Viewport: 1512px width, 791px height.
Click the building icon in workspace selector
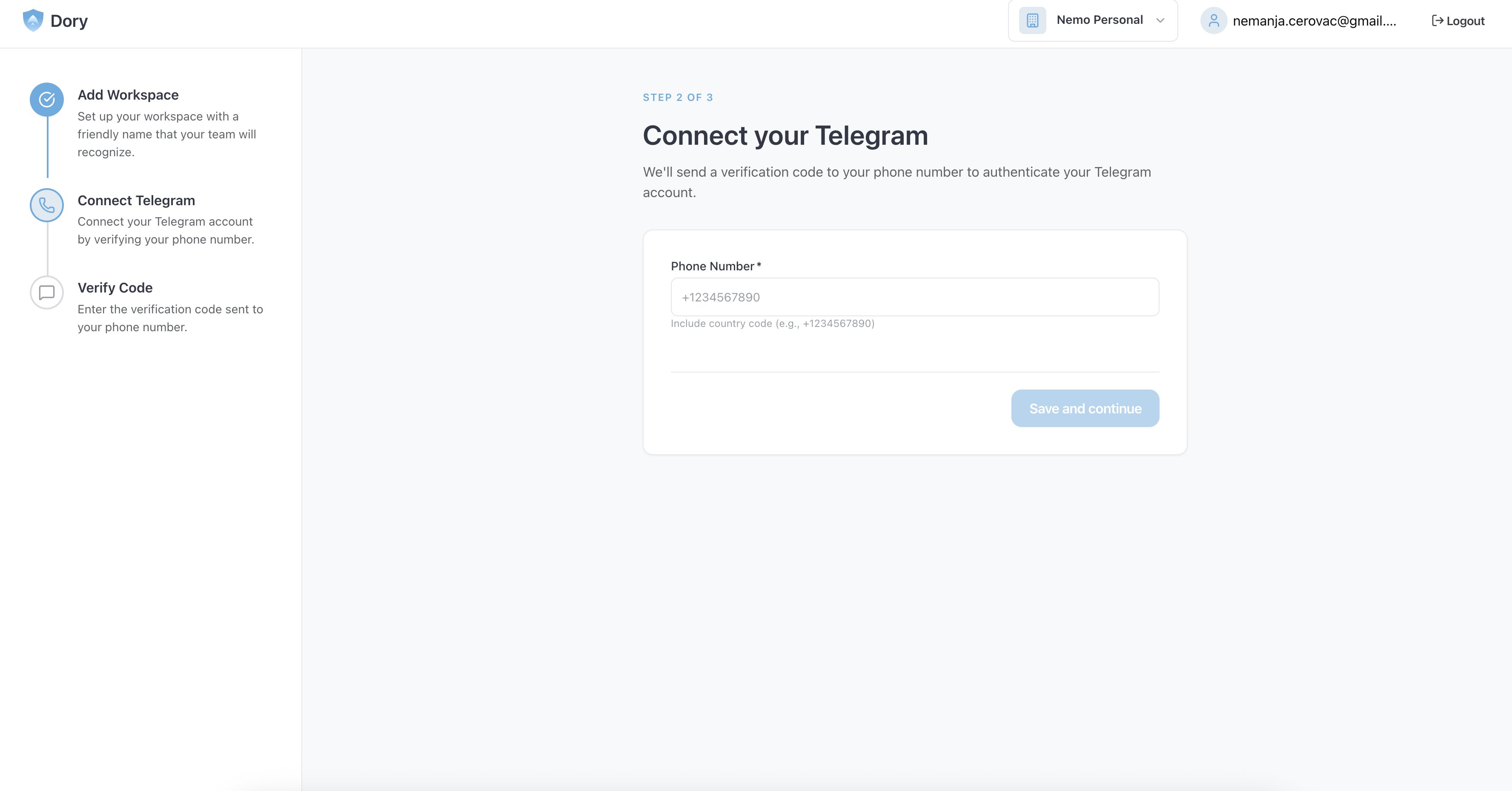[1032, 20]
